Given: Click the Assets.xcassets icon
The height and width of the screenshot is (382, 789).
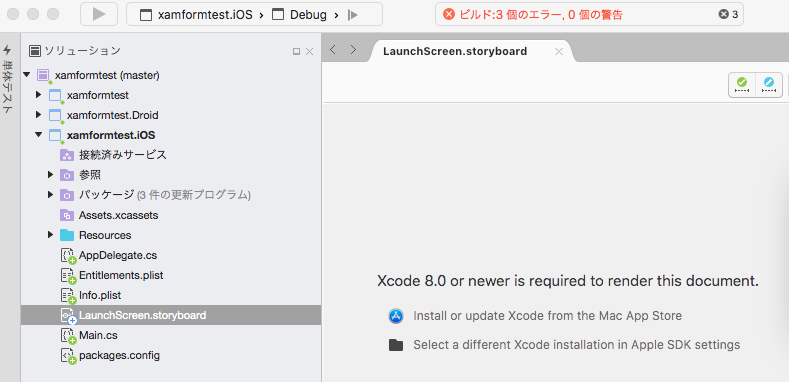Looking at the screenshot, I should click(67, 215).
